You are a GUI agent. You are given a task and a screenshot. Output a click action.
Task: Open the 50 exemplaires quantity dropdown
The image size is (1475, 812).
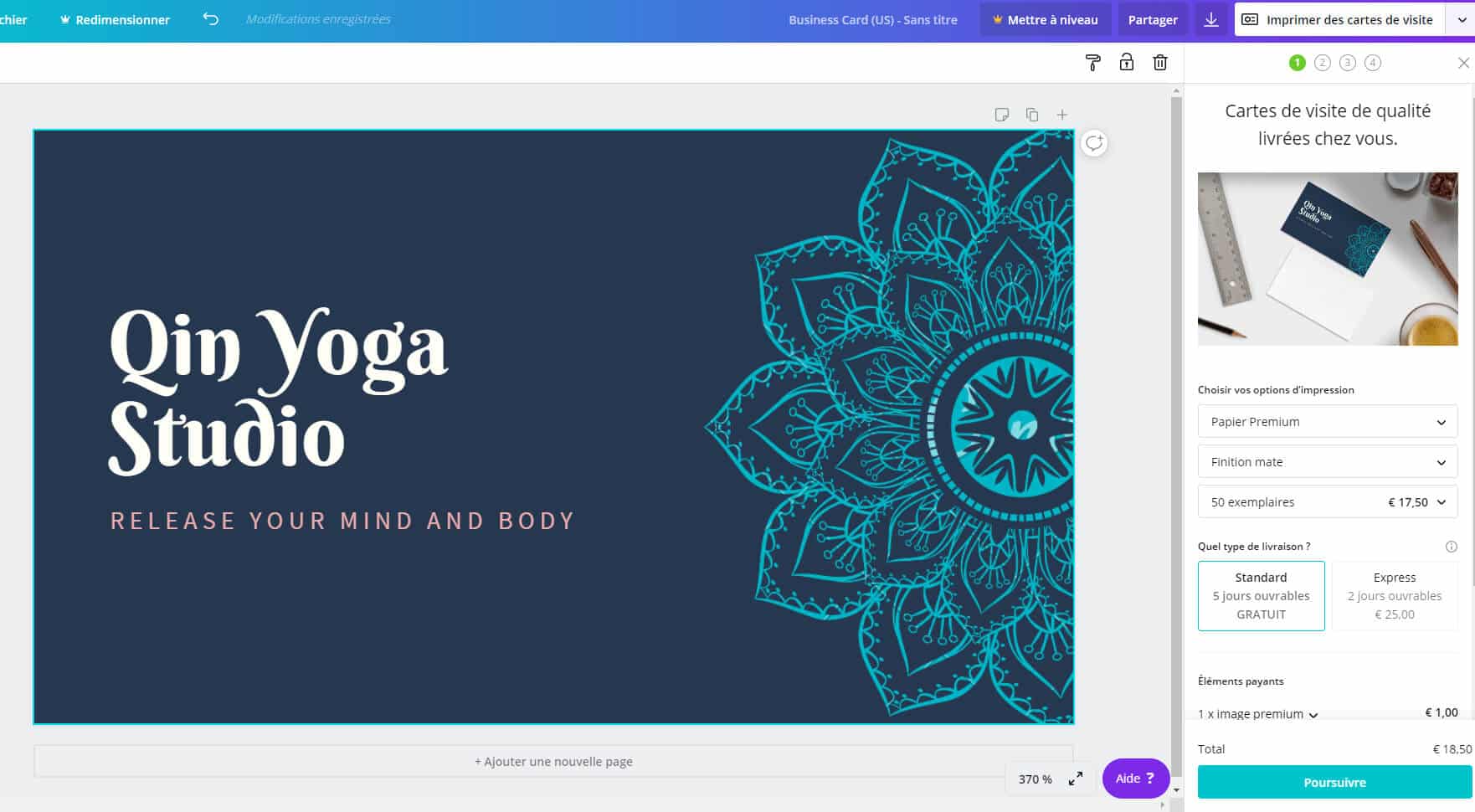coord(1328,502)
